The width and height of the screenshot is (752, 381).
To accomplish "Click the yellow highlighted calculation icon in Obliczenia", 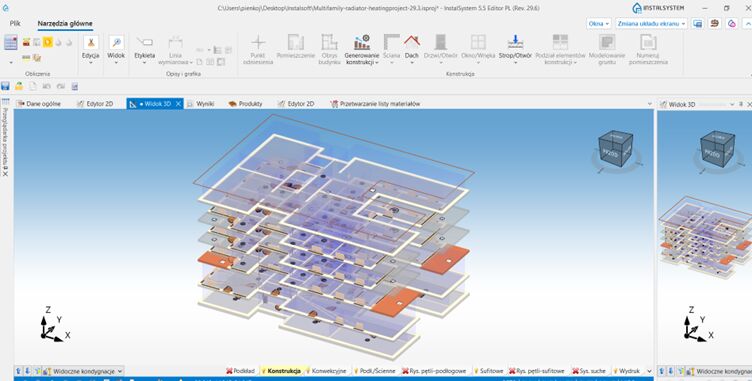I will click(x=47, y=42).
